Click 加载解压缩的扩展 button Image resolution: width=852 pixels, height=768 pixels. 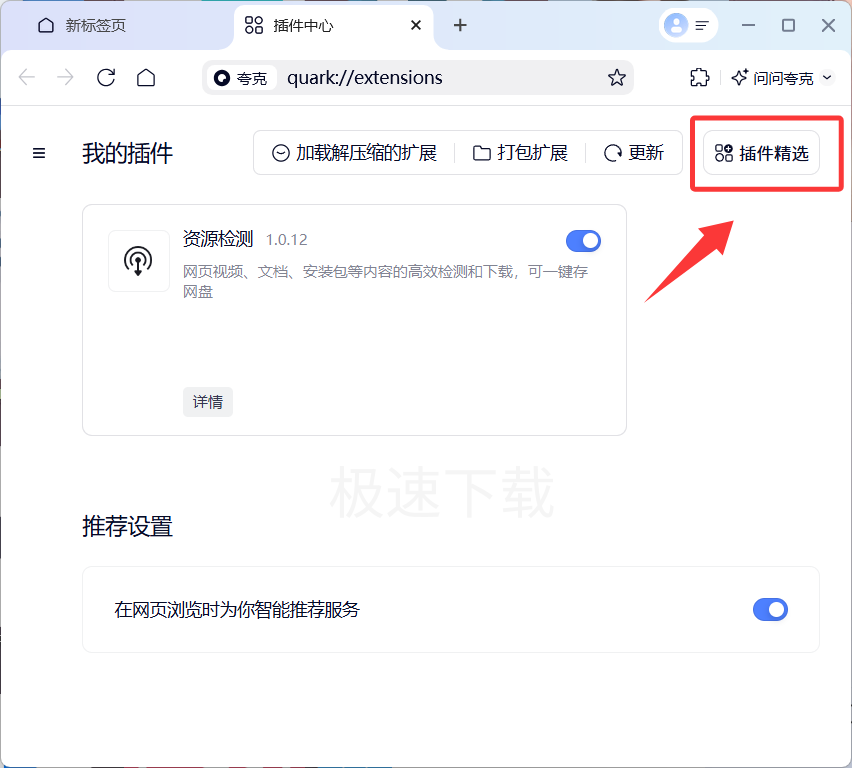tap(354, 153)
